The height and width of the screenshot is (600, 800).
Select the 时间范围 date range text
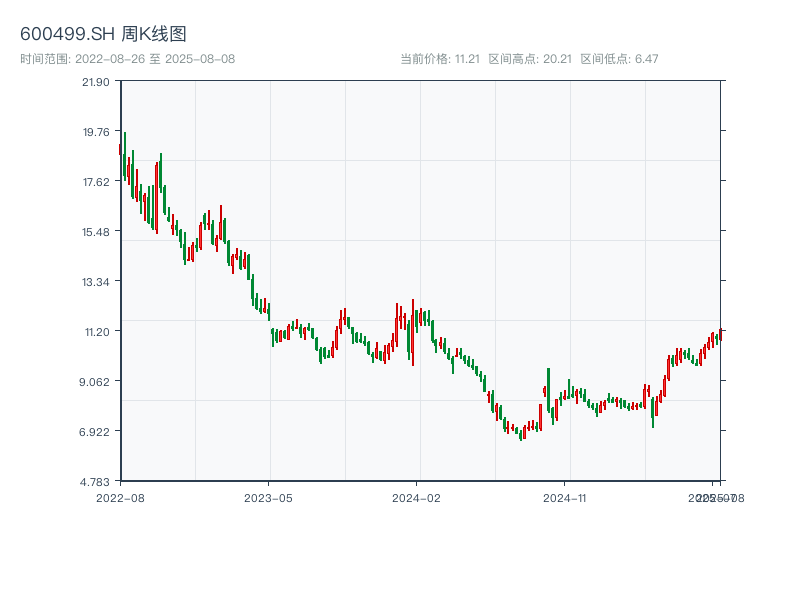pyautogui.click(x=127, y=59)
